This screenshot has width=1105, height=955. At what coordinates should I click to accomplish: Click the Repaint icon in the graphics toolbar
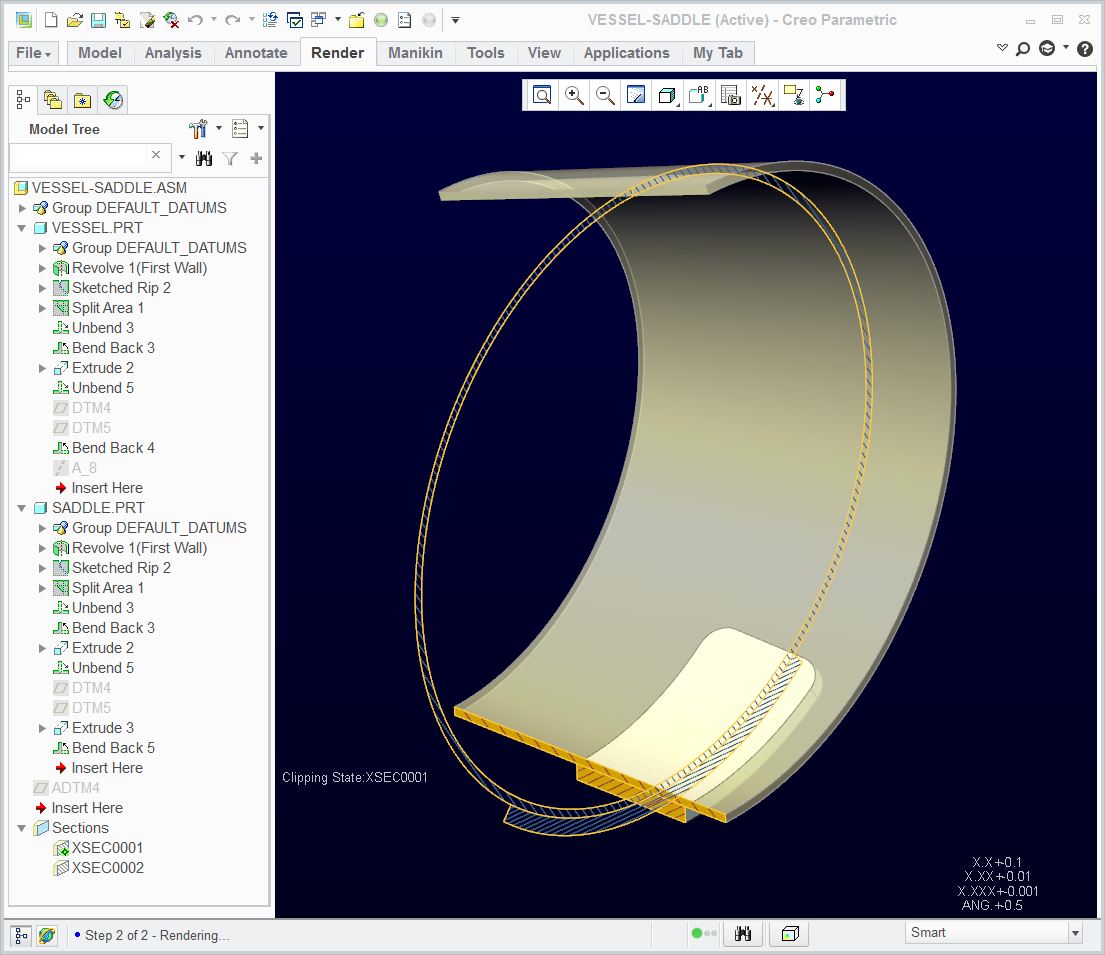(636, 95)
